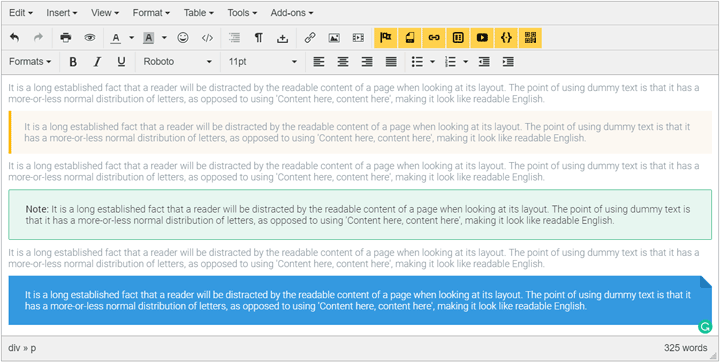Open the Tools menu
The width and height of the screenshot is (720, 362).
coord(242,13)
